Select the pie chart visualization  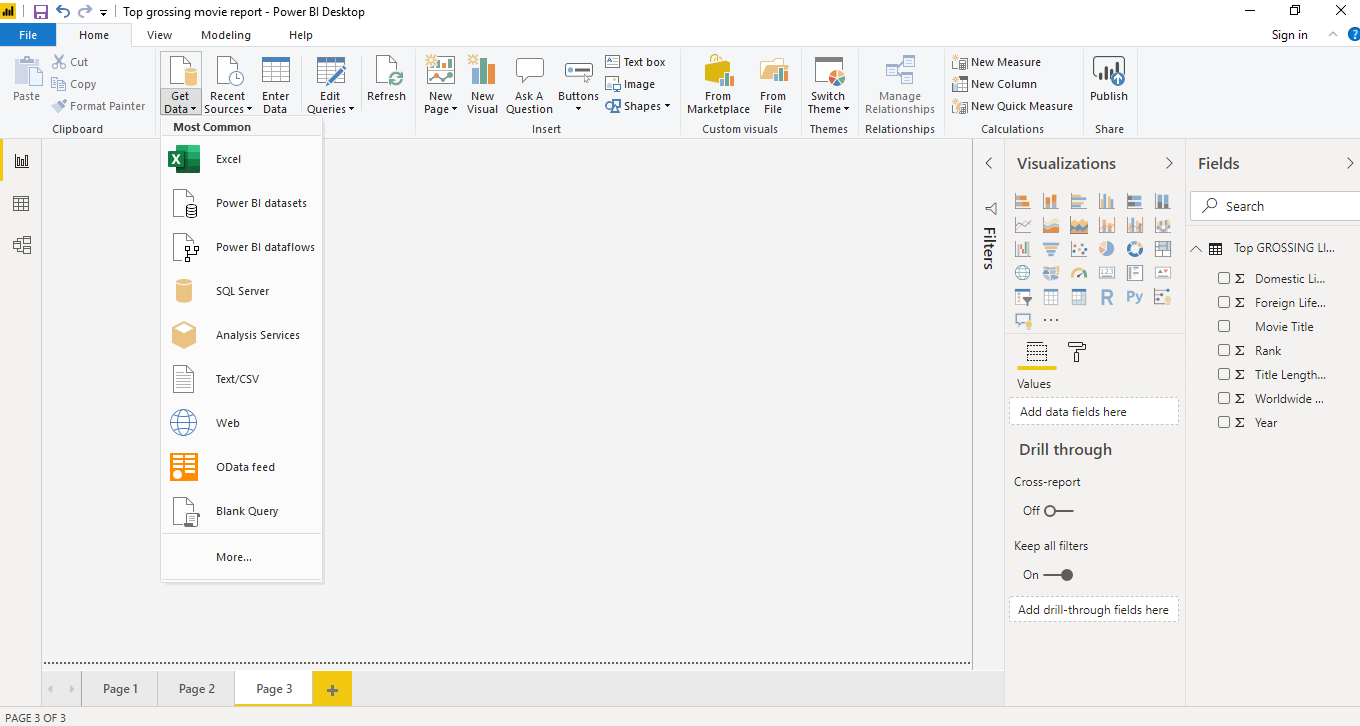pos(1107,249)
